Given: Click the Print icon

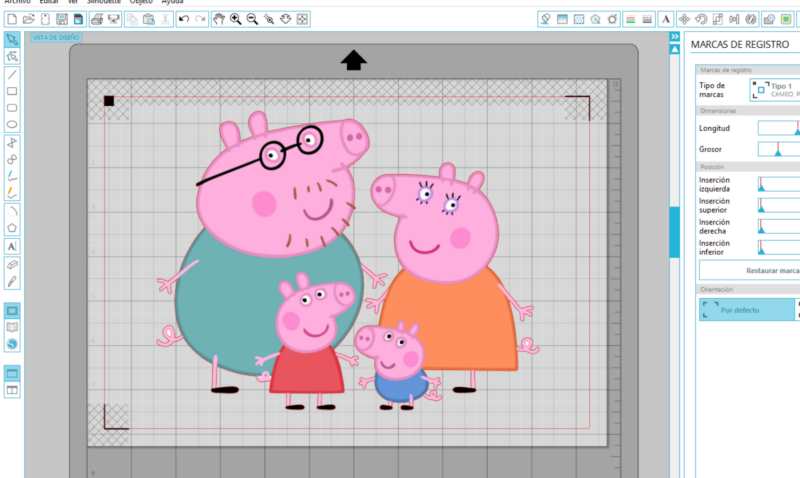Looking at the screenshot, I should (x=97, y=19).
